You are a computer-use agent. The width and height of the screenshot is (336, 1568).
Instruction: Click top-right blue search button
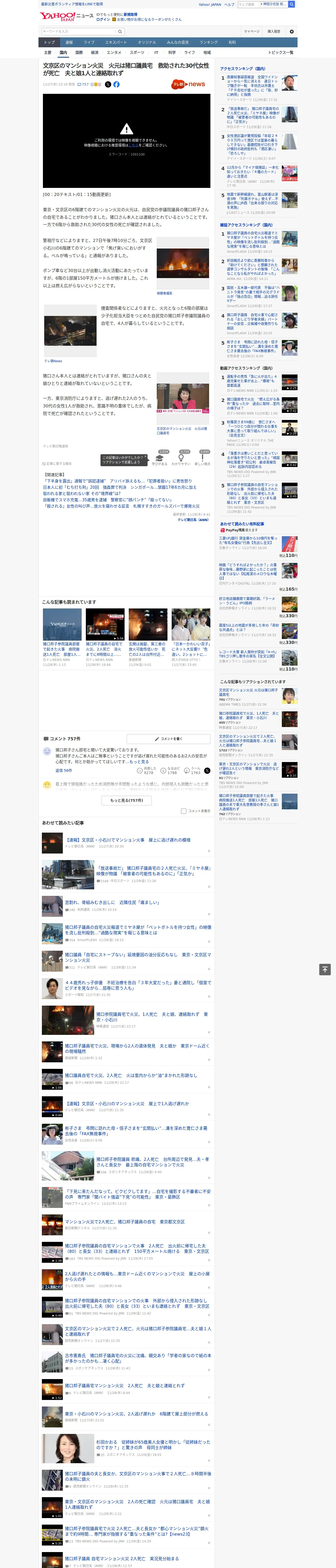point(292,4)
